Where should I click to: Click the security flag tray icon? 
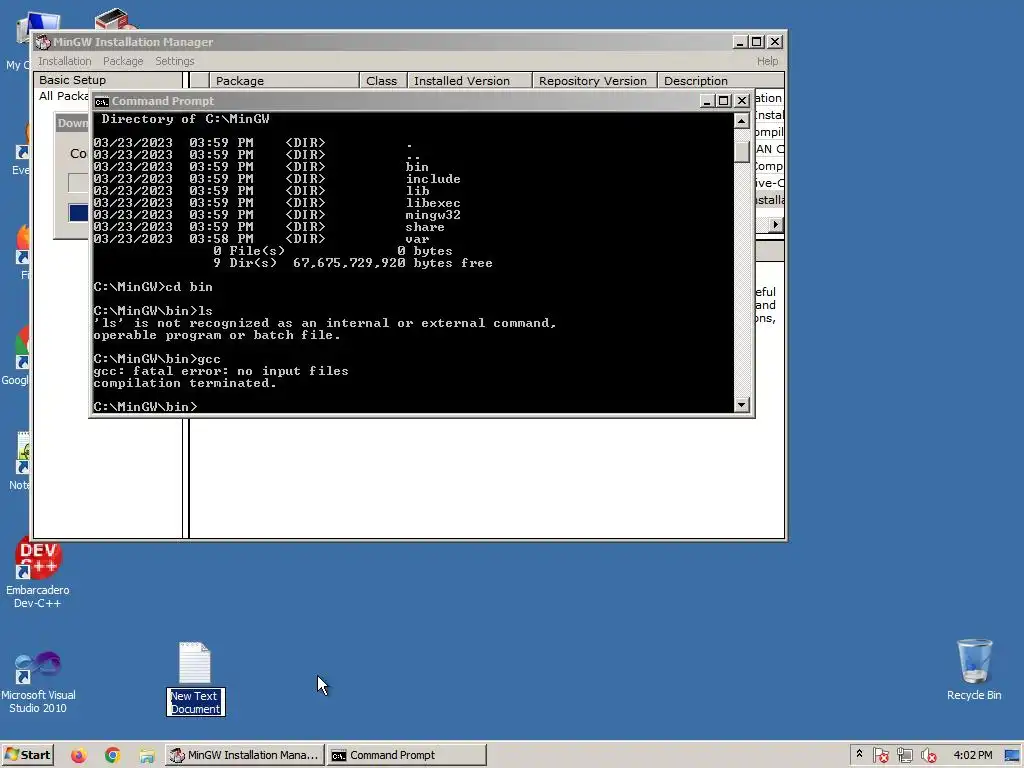click(880, 756)
